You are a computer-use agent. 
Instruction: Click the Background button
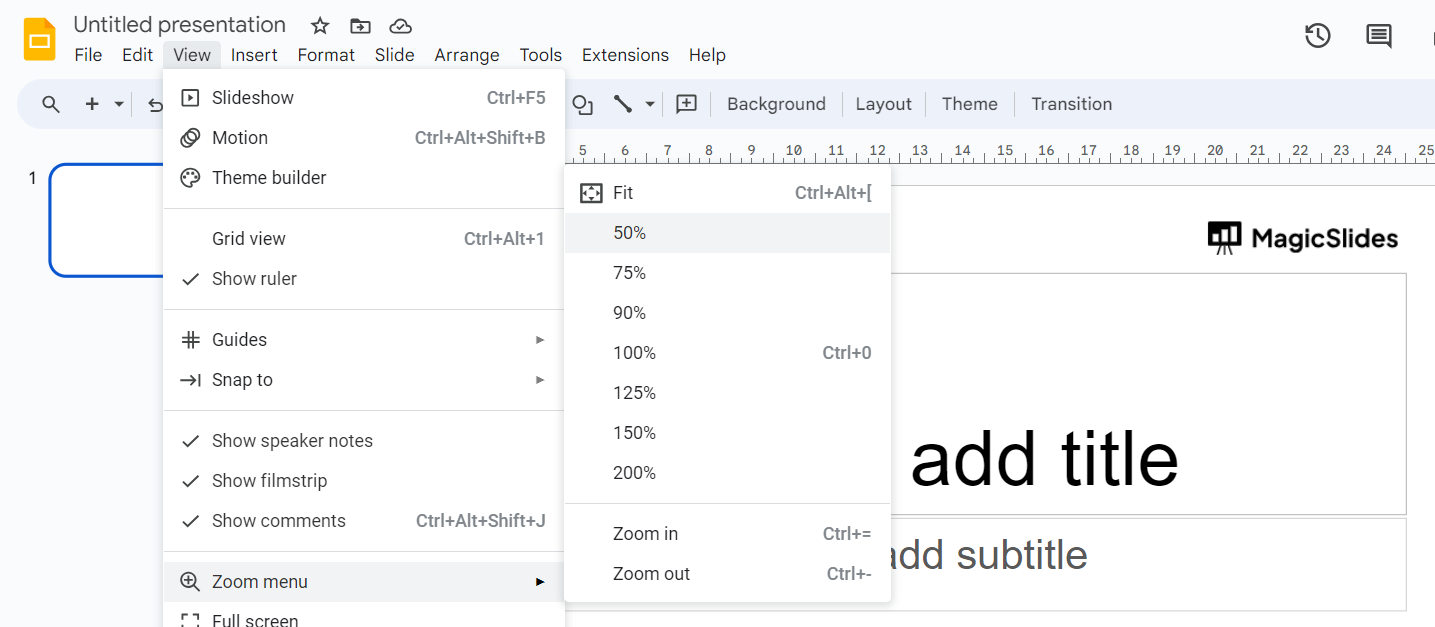tap(776, 104)
